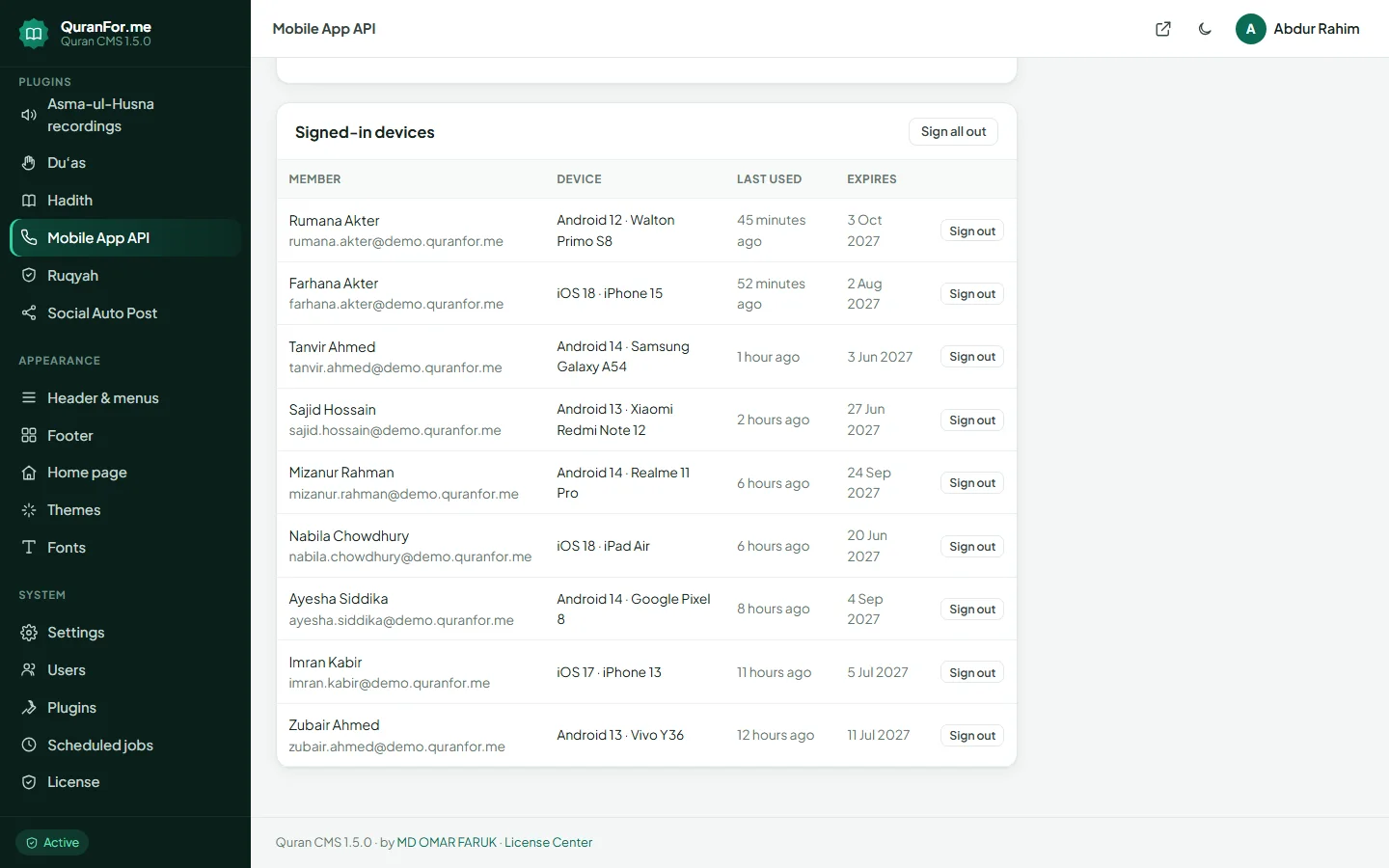Viewport: 1389px width, 868px height.
Task: Open Asma-ul-Husna recordings speaker icon
Action: pos(29,115)
